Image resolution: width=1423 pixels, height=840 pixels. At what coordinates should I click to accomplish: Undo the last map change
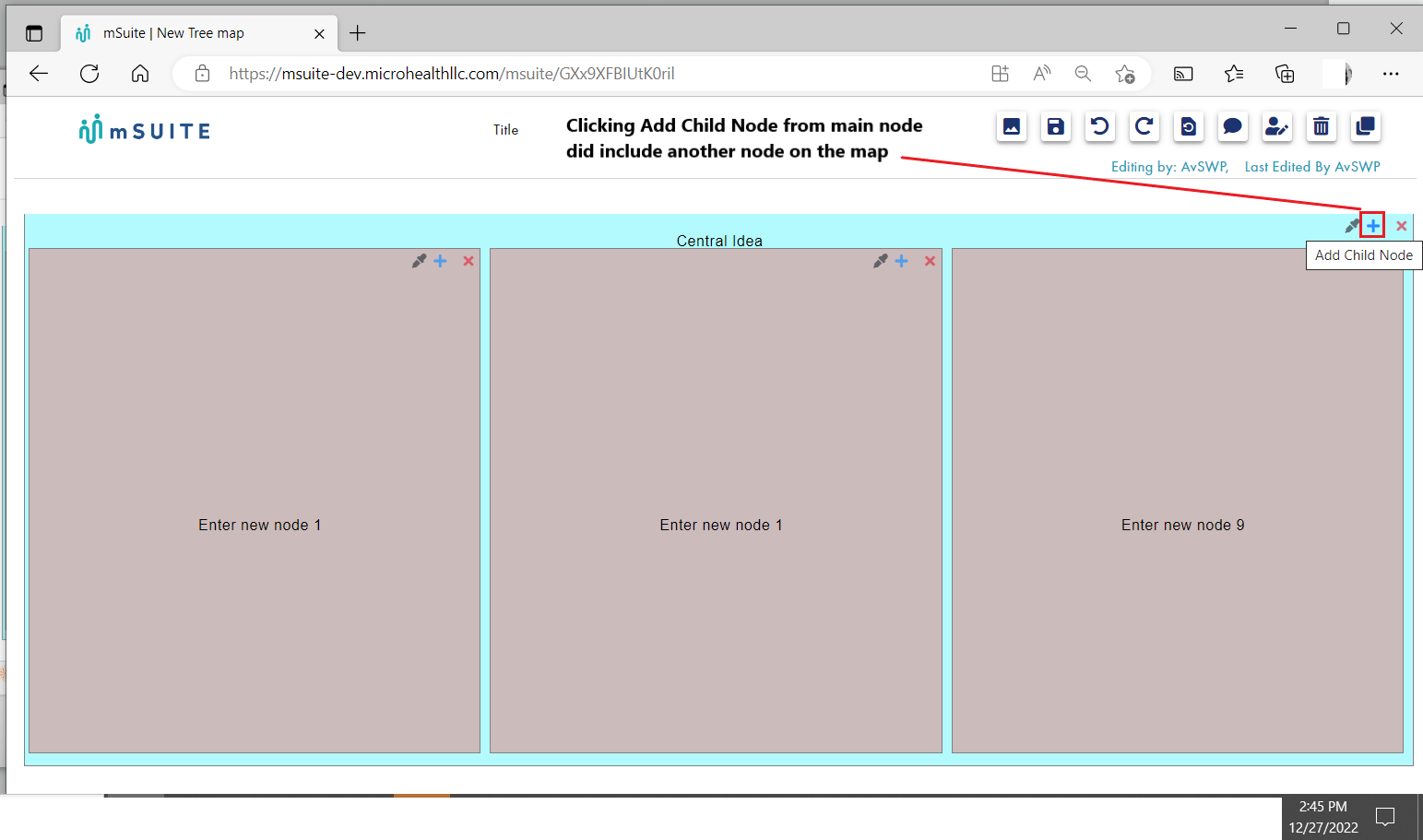coord(1099,127)
